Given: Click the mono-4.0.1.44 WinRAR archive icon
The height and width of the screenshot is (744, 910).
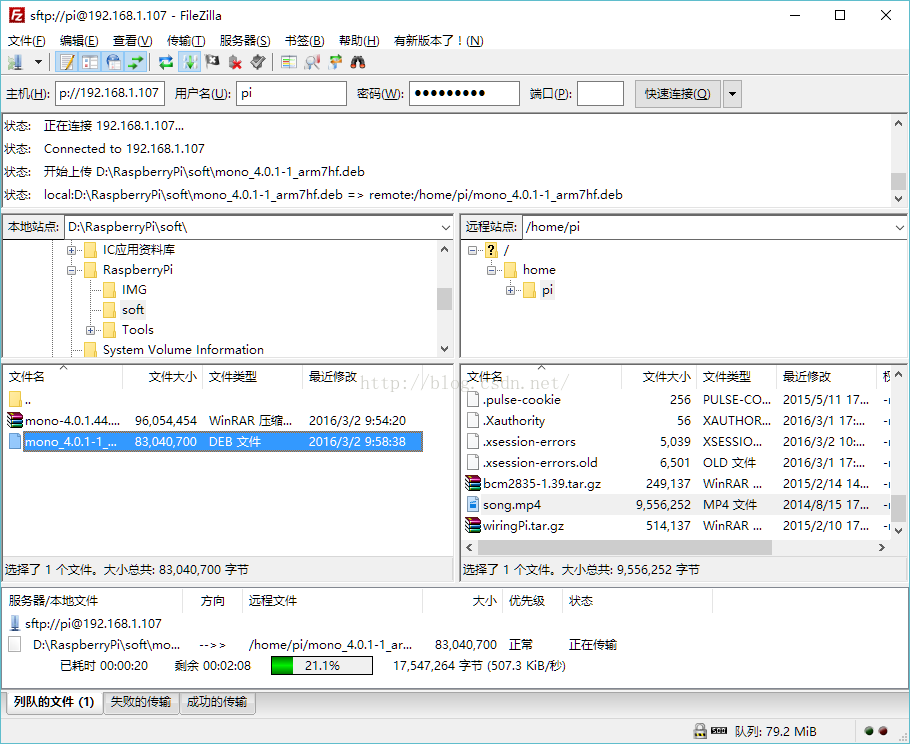Looking at the screenshot, I should pyautogui.click(x=15, y=420).
